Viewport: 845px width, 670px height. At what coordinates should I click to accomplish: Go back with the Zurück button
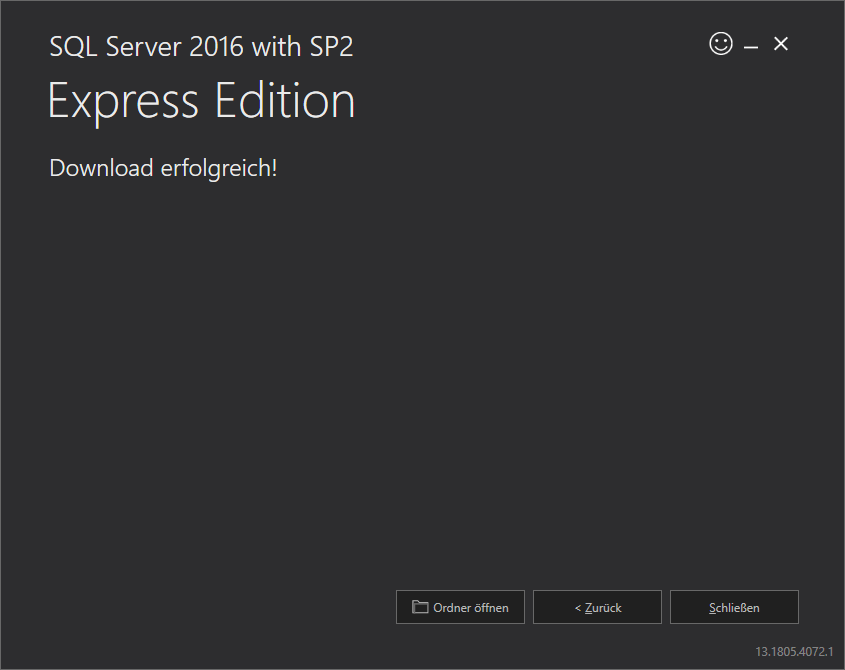597,607
